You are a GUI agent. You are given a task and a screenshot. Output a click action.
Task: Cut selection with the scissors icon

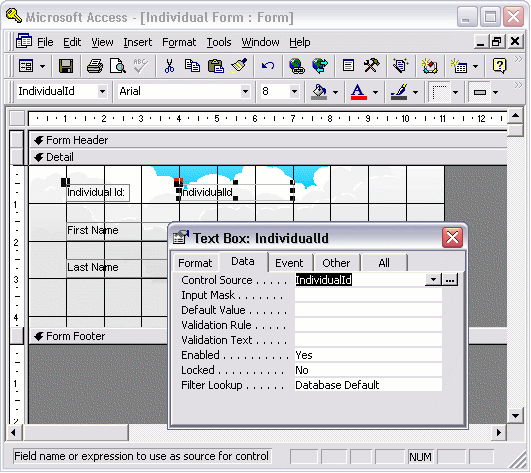tap(169, 66)
